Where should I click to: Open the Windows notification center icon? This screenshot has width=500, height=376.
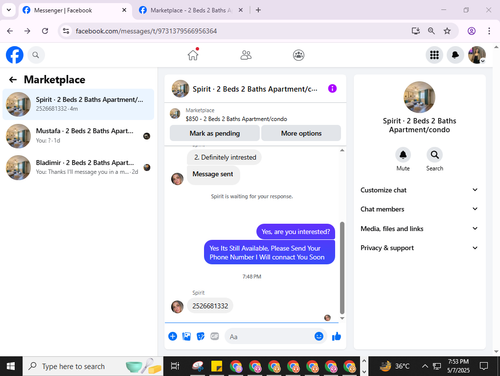tap(484, 366)
